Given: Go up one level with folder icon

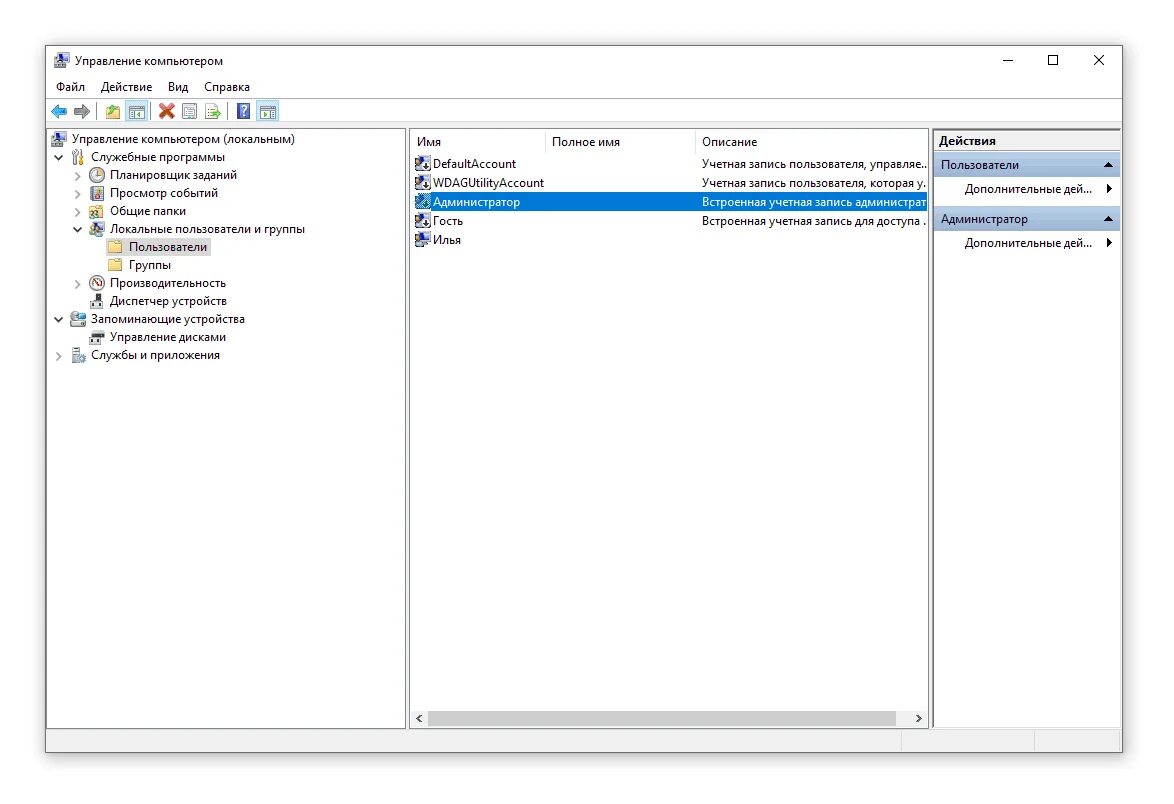Looking at the screenshot, I should 112,112.
